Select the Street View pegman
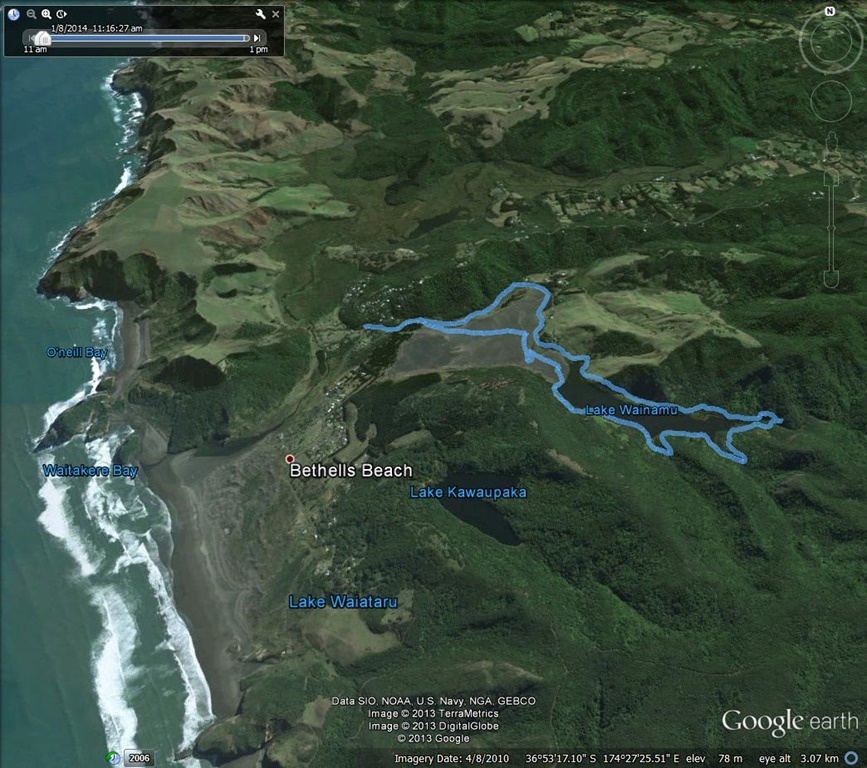The width and height of the screenshot is (867, 768). click(x=831, y=148)
